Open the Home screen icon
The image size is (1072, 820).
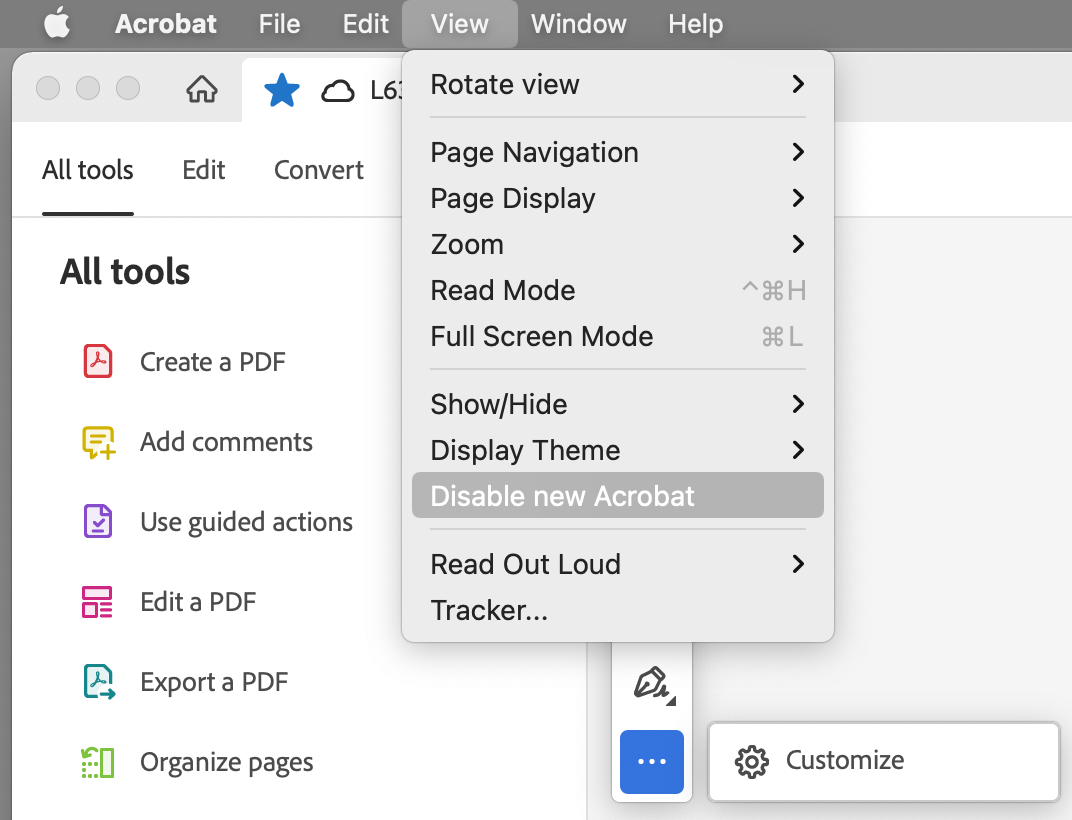(x=202, y=89)
